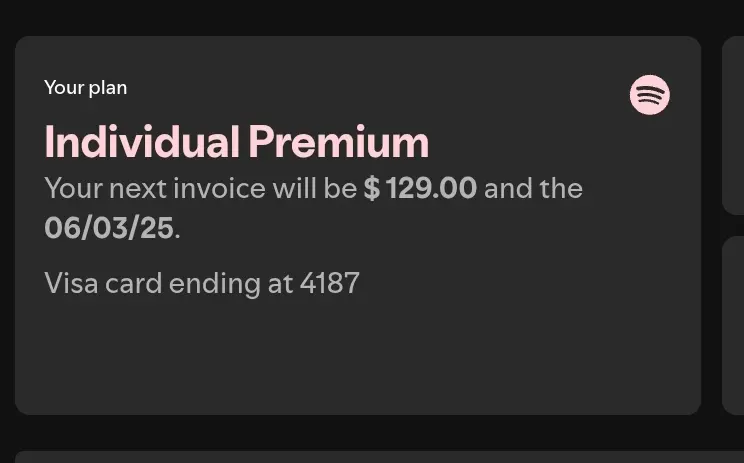Click the $ 129.00 invoice amount
Screen dimensions: 744x463
[x=420, y=188]
